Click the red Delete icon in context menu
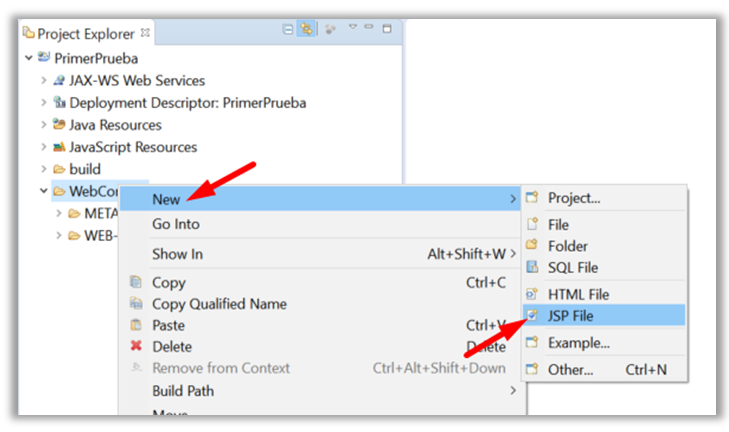The width and height of the screenshot is (729, 432). 136,346
